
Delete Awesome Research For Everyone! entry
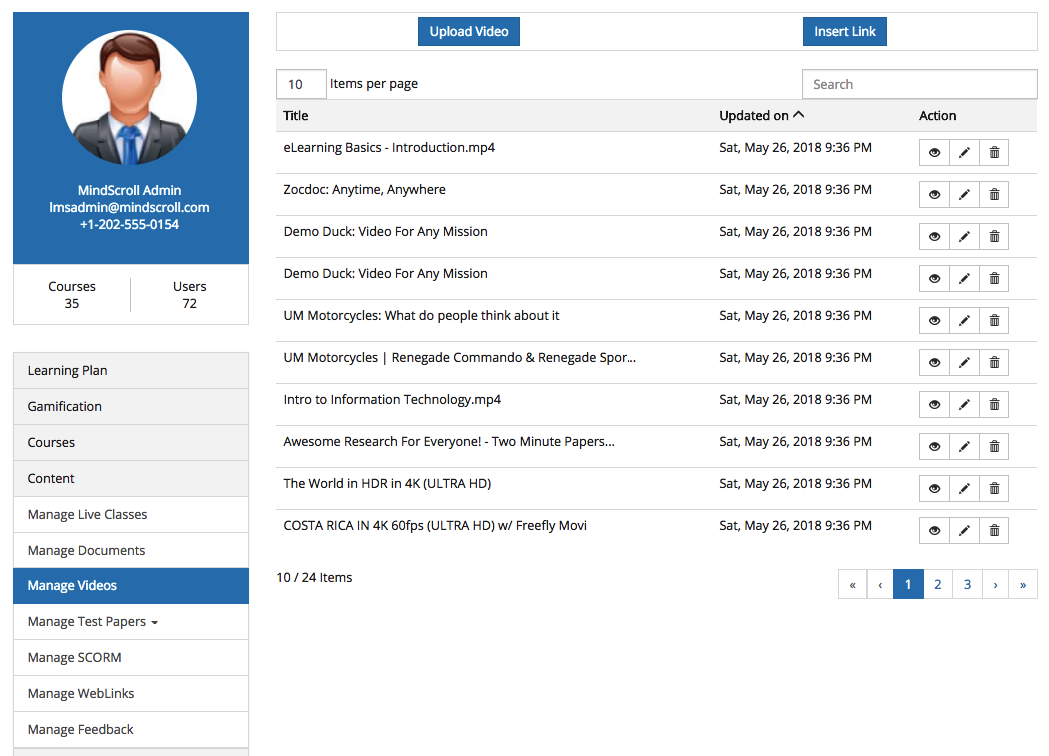[x=994, y=446]
